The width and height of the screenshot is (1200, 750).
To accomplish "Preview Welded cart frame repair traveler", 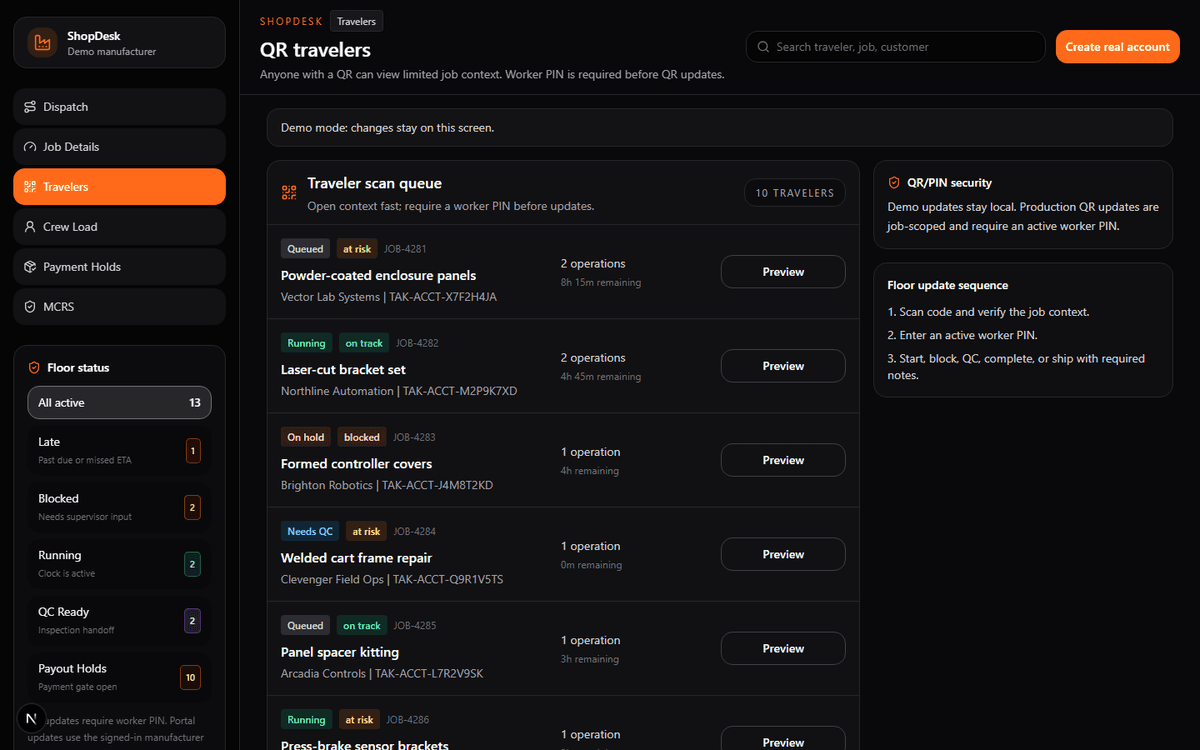I will point(783,554).
